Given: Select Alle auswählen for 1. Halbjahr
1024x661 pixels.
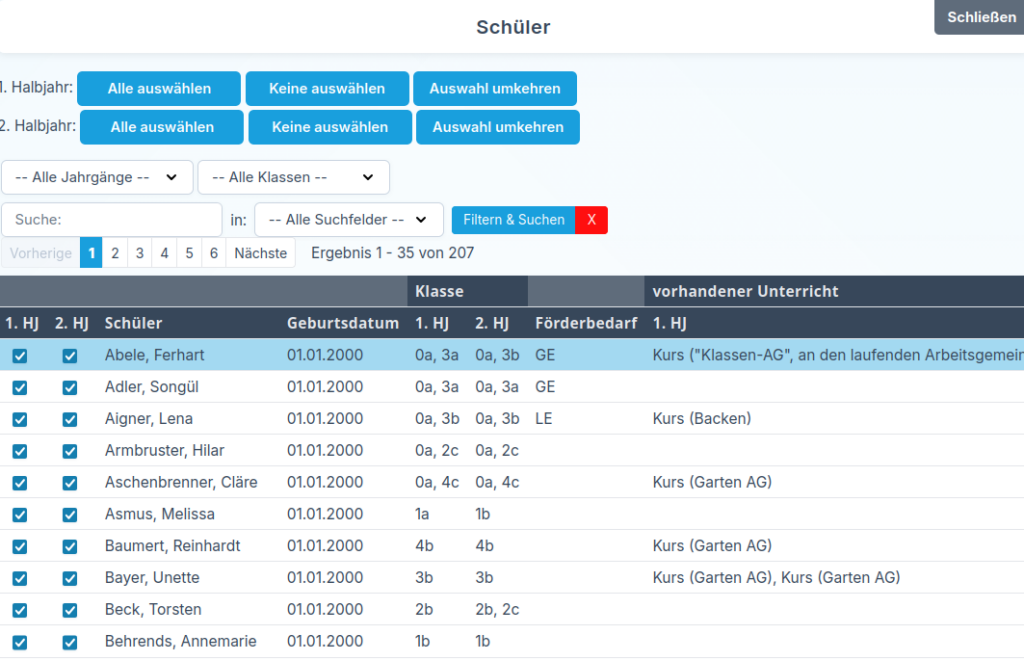Looking at the screenshot, I should pos(159,89).
